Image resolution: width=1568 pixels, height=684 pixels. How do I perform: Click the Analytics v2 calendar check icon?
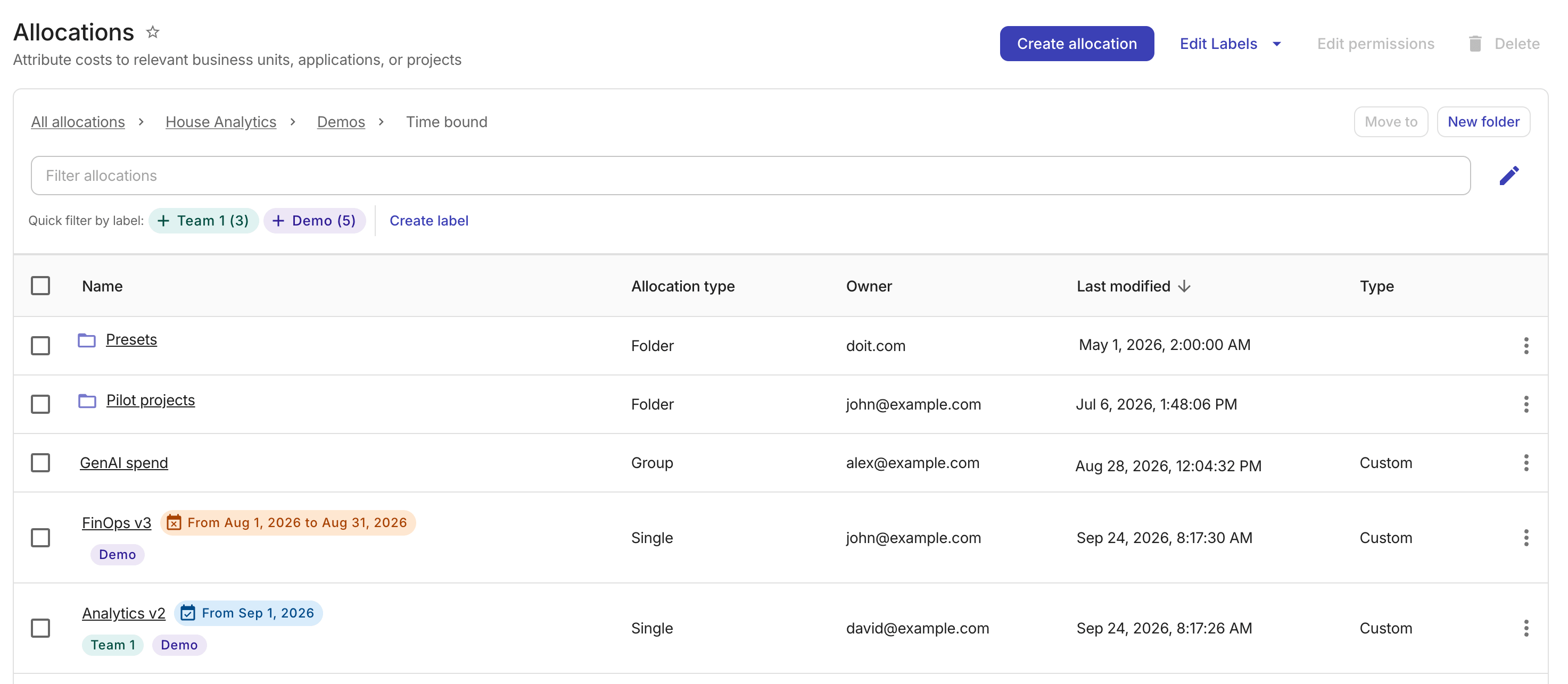point(188,613)
